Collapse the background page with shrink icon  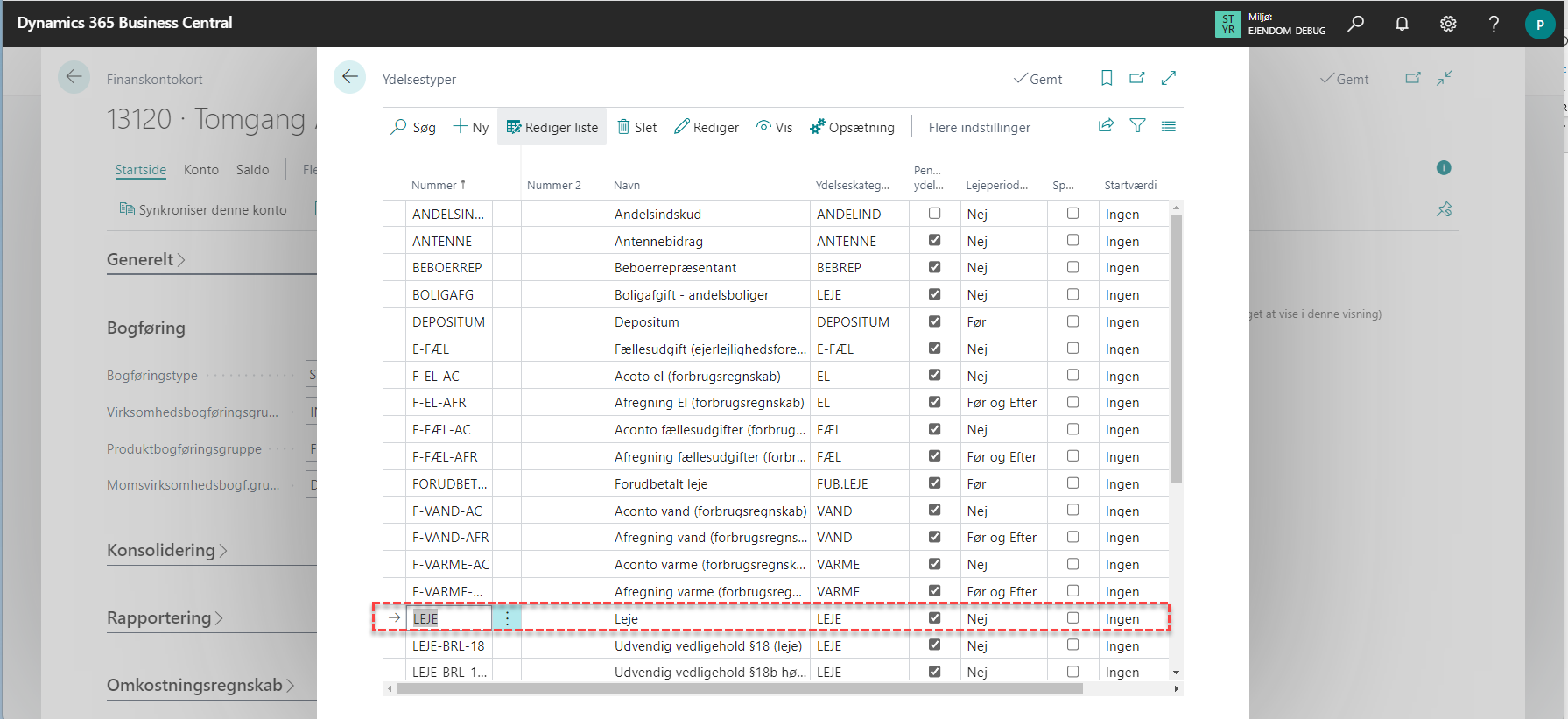[x=1445, y=78]
